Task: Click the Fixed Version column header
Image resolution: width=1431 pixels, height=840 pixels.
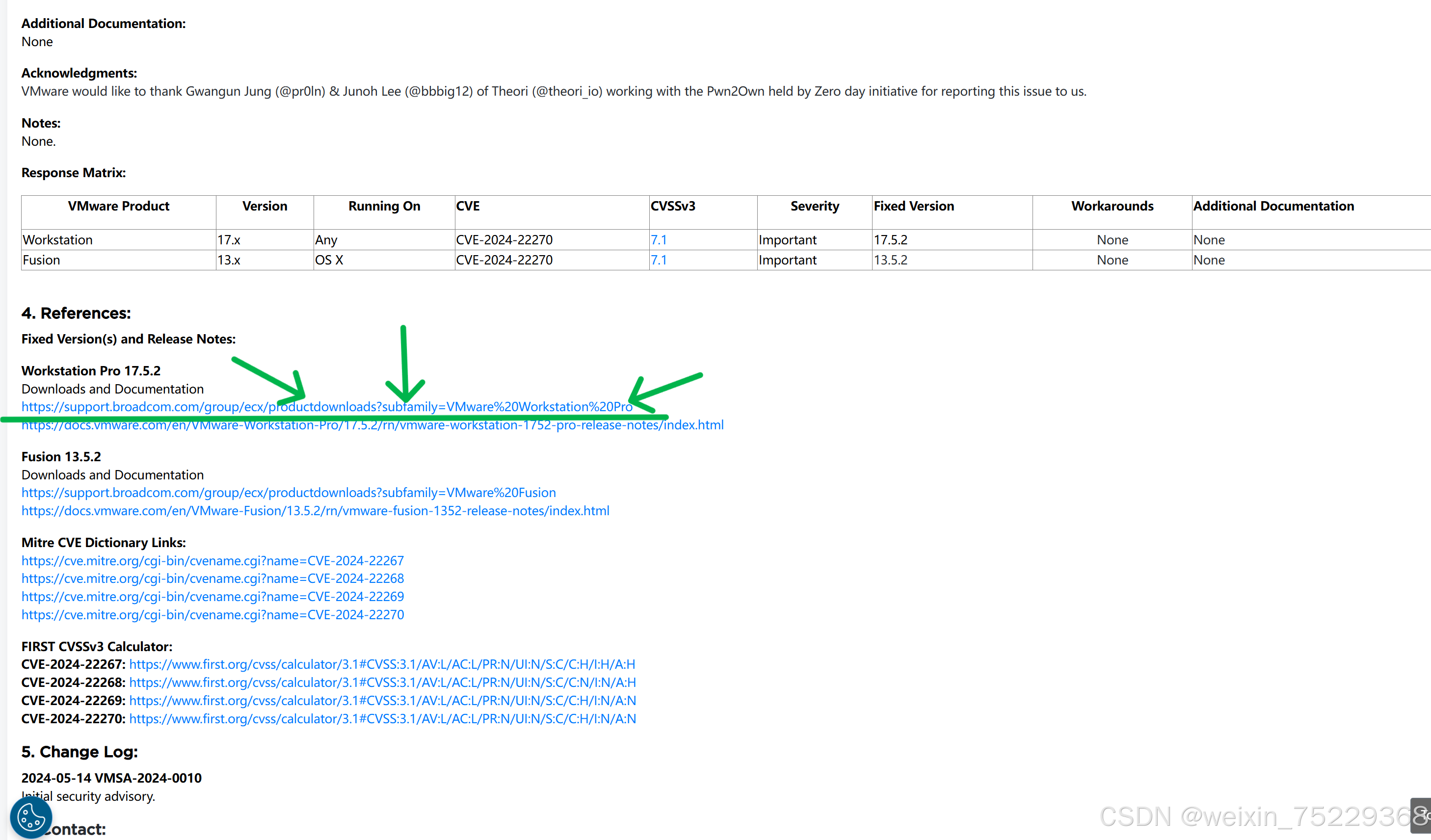Action: 913,206
